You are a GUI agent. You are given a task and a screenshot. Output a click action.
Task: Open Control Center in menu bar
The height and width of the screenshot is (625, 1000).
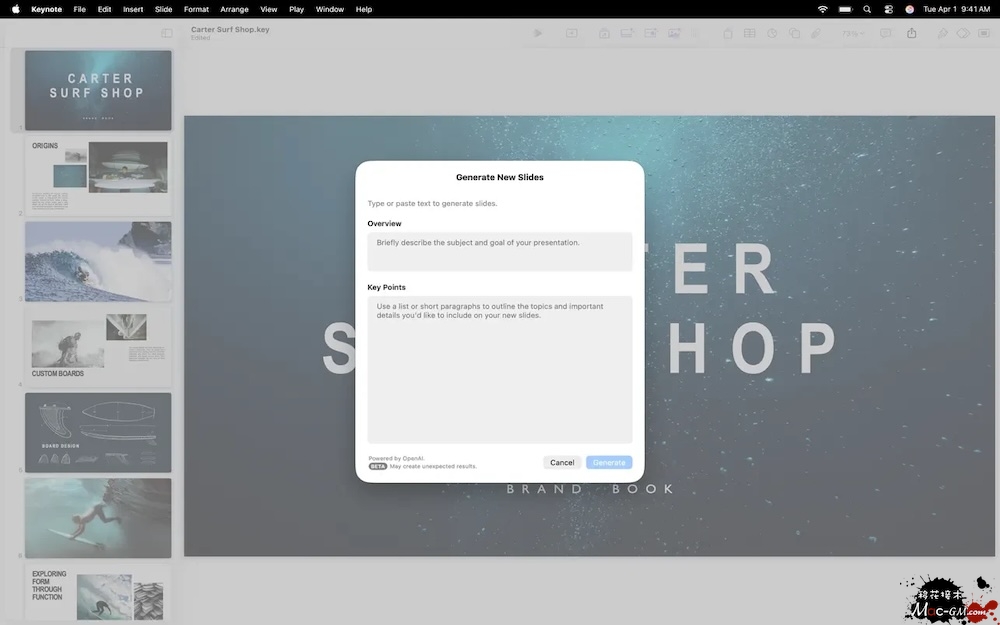point(889,9)
